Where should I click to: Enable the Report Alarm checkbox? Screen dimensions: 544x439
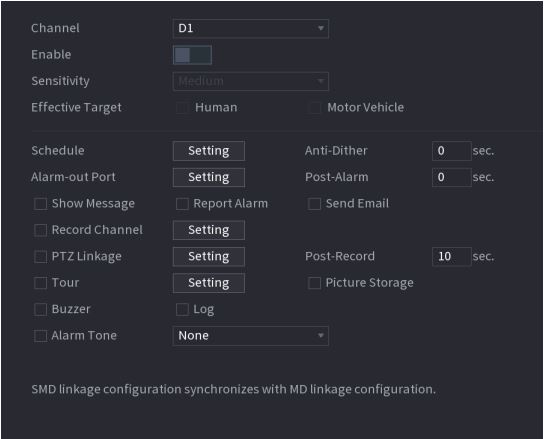(182, 204)
